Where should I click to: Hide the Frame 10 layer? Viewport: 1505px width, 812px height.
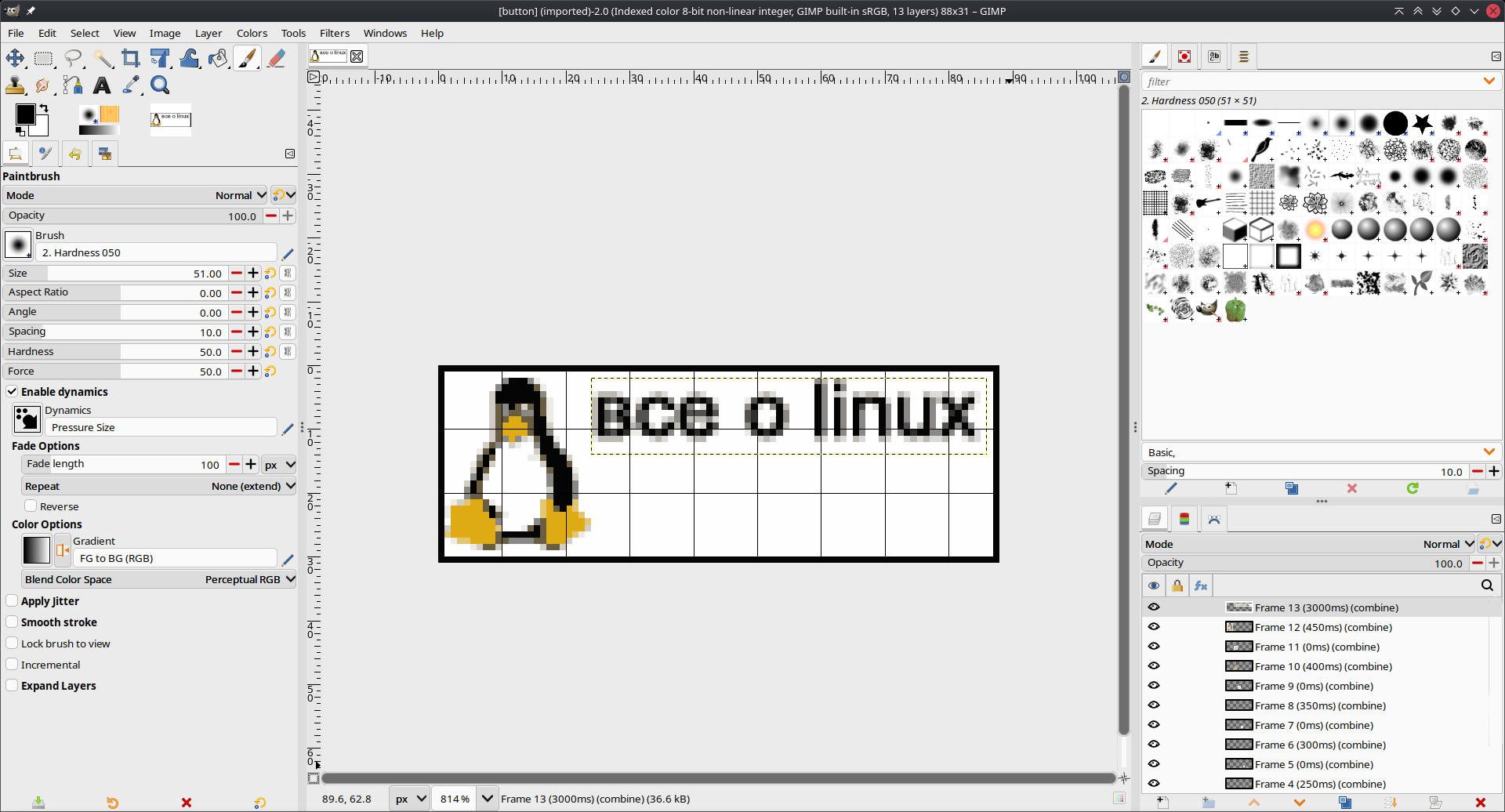[x=1154, y=665]
